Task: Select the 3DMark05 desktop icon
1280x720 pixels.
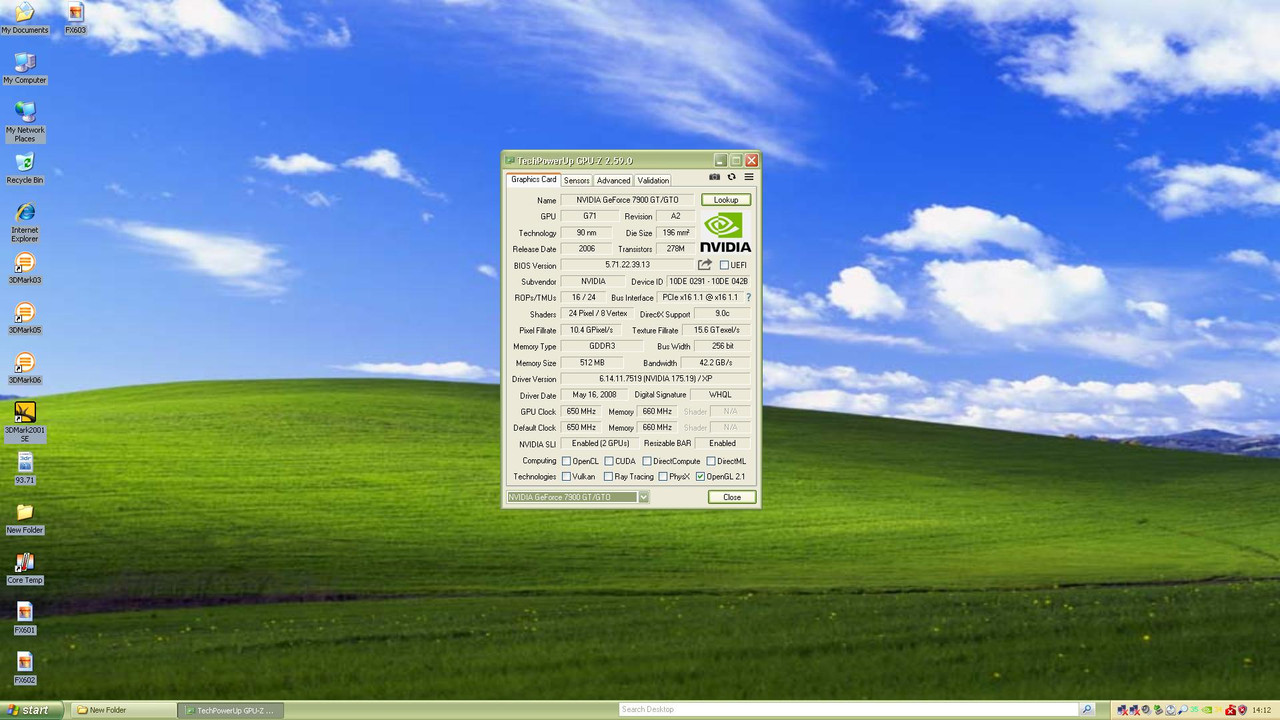Action: [25, 319]
